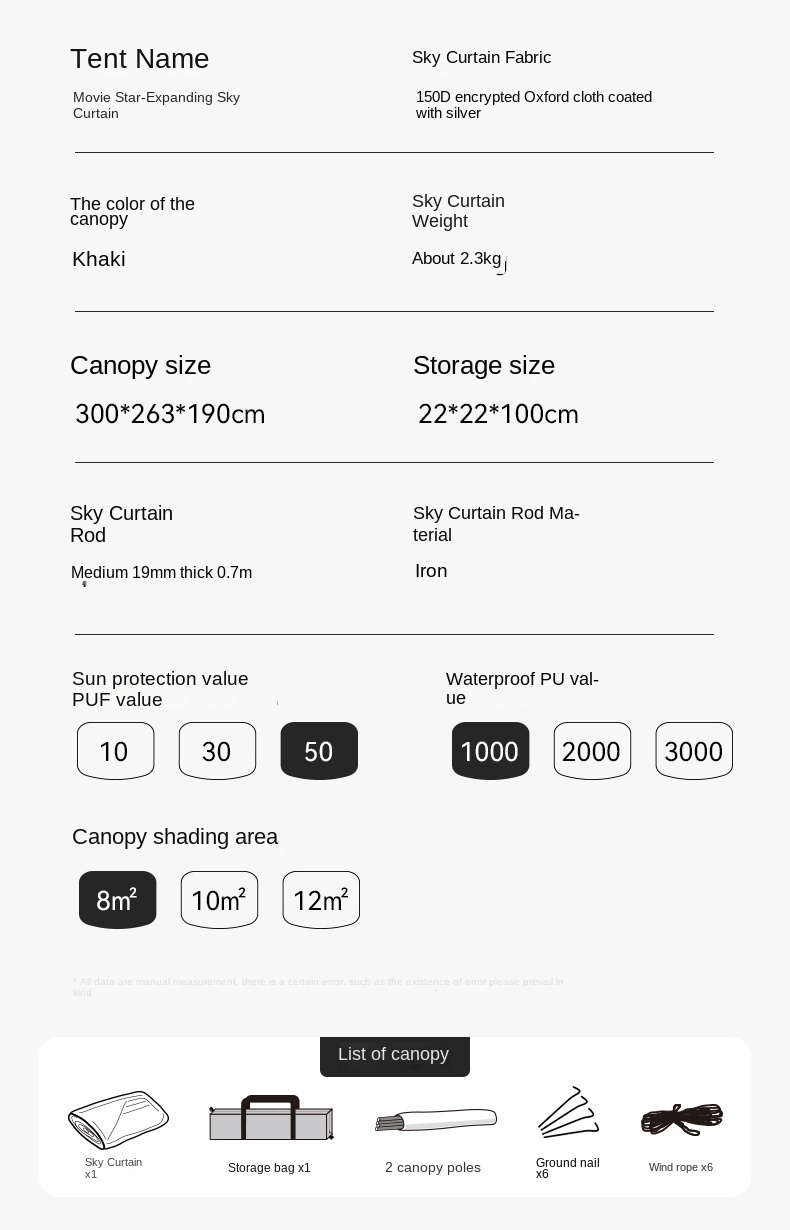Click the 300*263*190cm dimension text
Screen dimensions: 790x1230
pos(170,414)
